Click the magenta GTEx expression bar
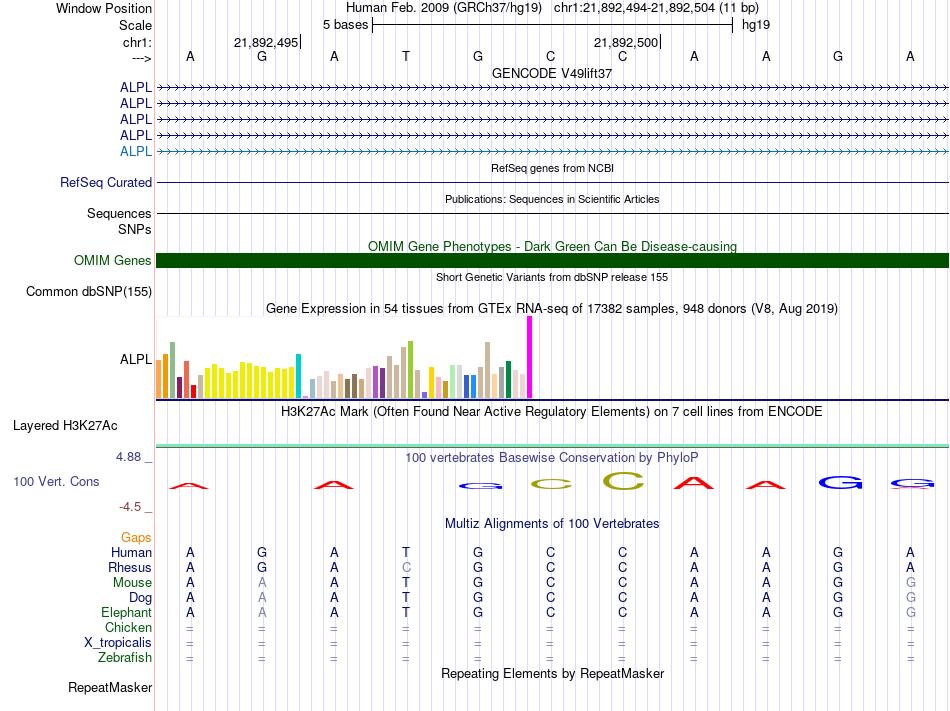Screen dimensions: 950x711 click(x=530, y=357)
